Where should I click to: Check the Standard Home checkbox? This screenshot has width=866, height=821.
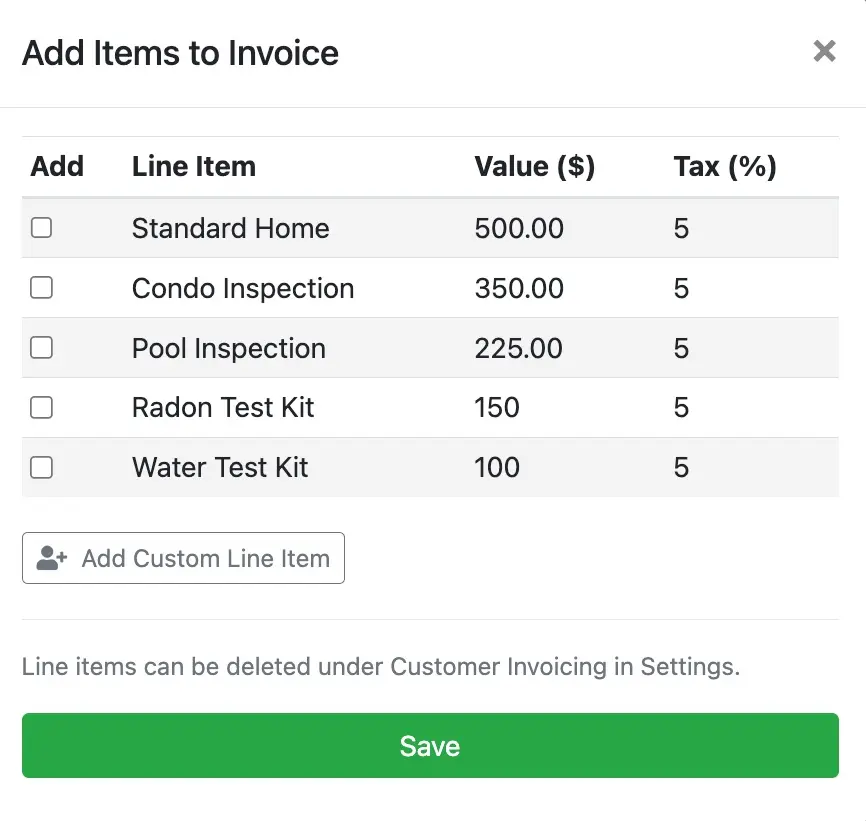coord(41,227)
